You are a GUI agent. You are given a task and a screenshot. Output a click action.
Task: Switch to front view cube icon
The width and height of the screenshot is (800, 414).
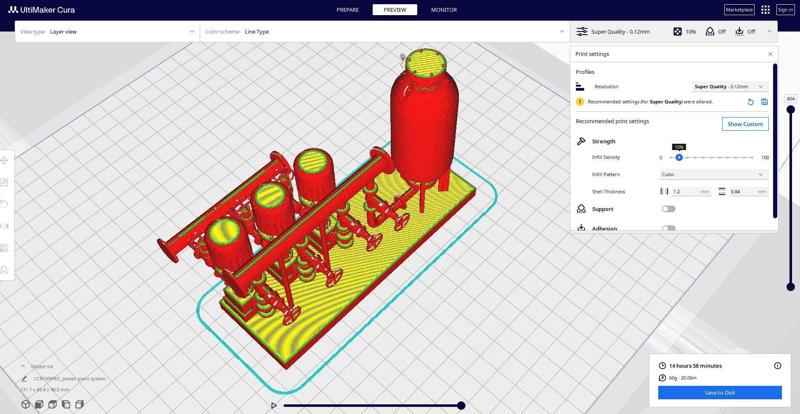click(39, 404)
